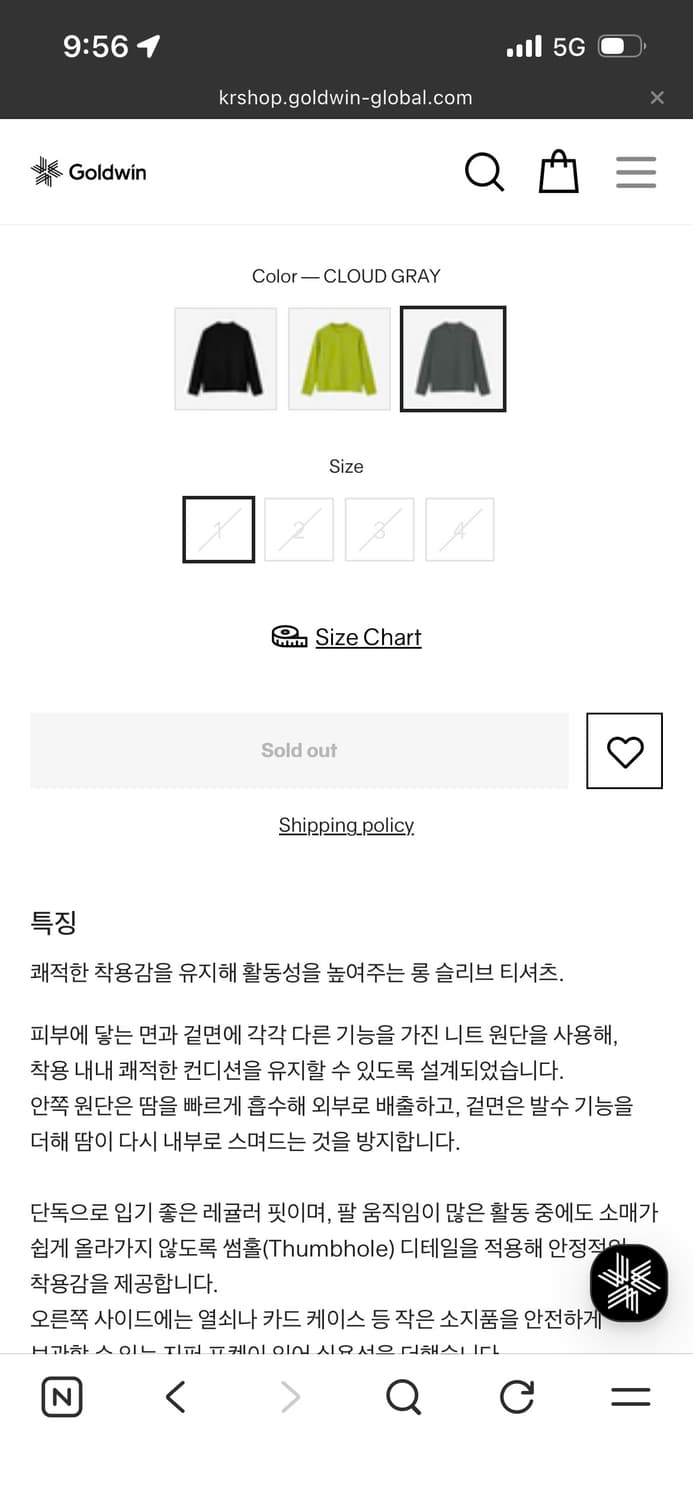Viewport: 693px width, 1500px height.
Task: Open the Size Chart link
Action: tap(368, 636)
